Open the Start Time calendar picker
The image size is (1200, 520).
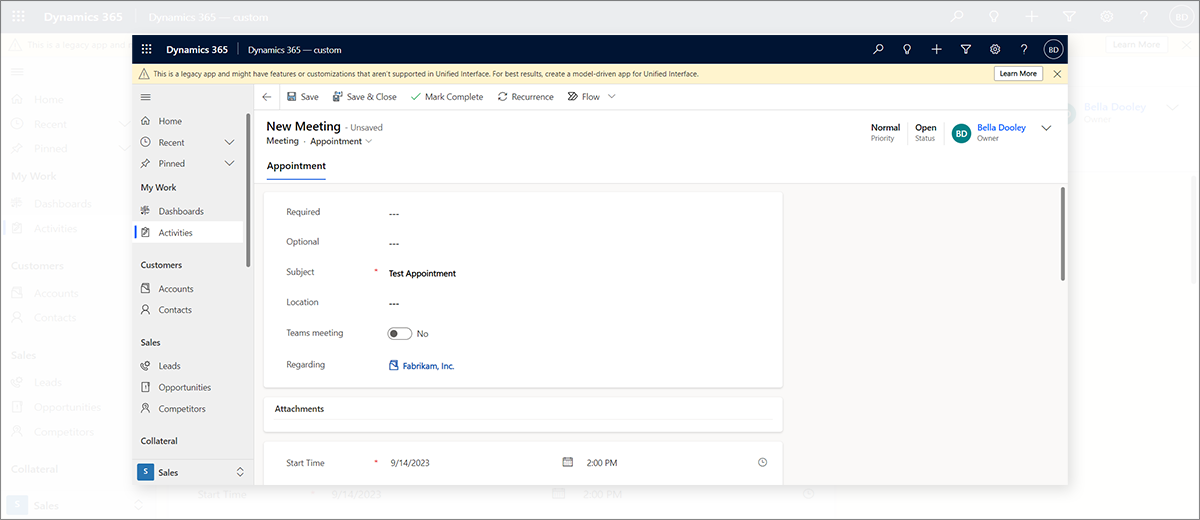click(x=568, y=462)
